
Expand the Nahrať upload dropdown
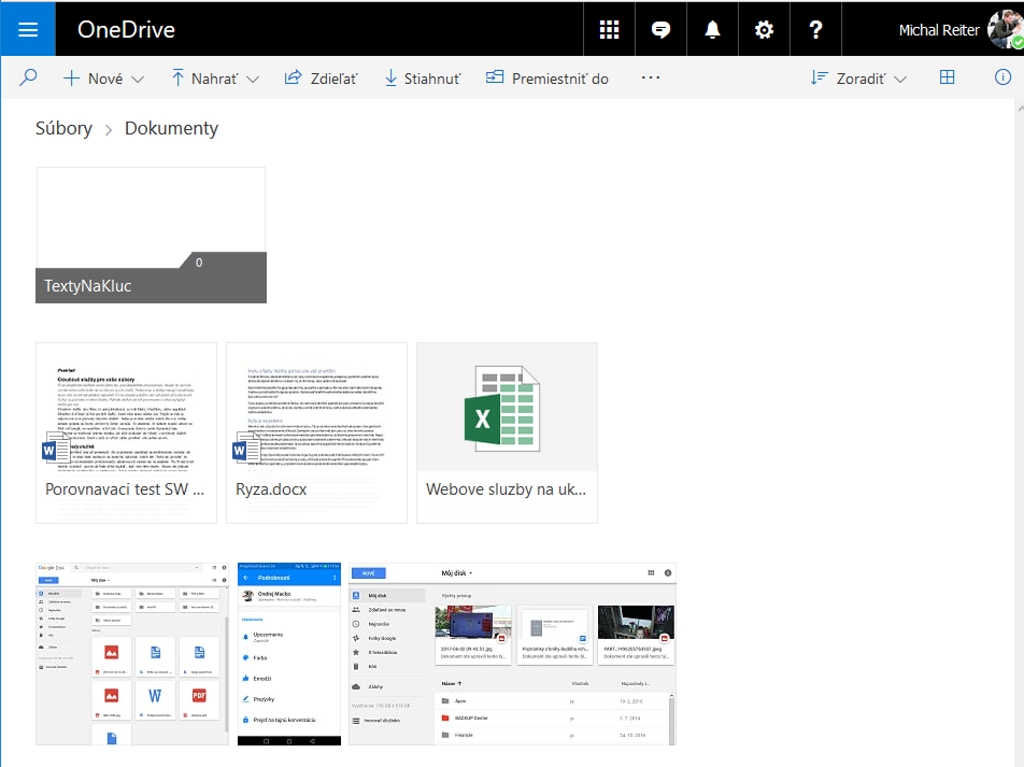tap(215, 78)
